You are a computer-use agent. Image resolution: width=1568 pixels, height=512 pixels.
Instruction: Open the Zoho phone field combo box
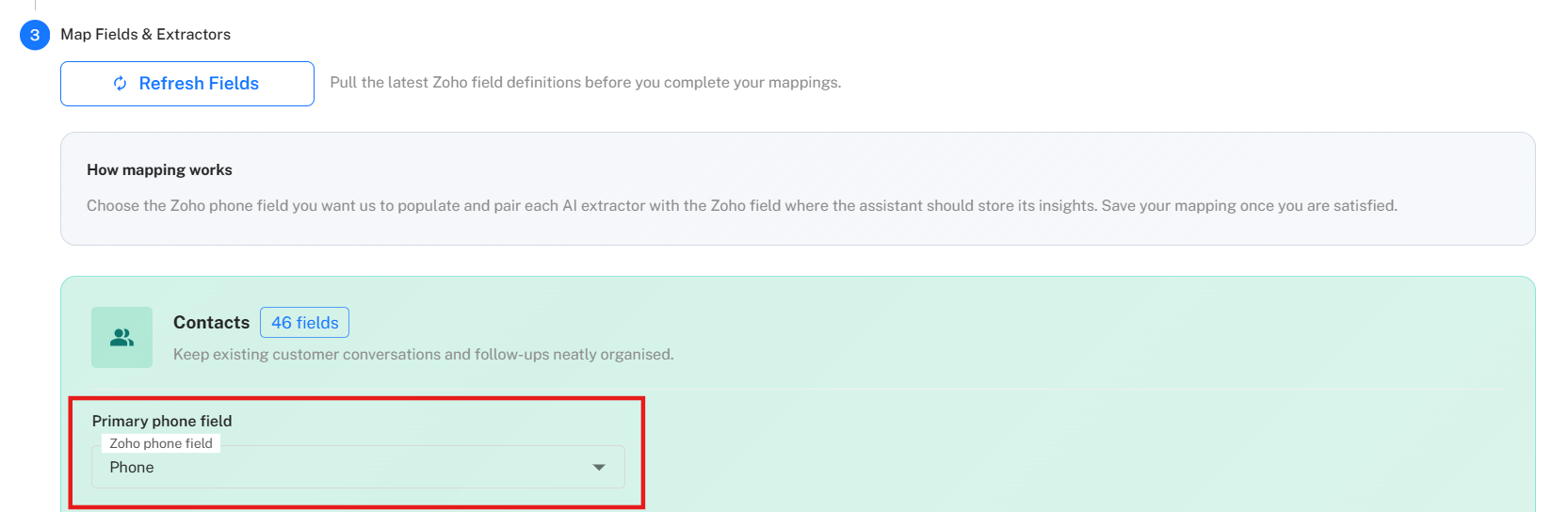358,467
